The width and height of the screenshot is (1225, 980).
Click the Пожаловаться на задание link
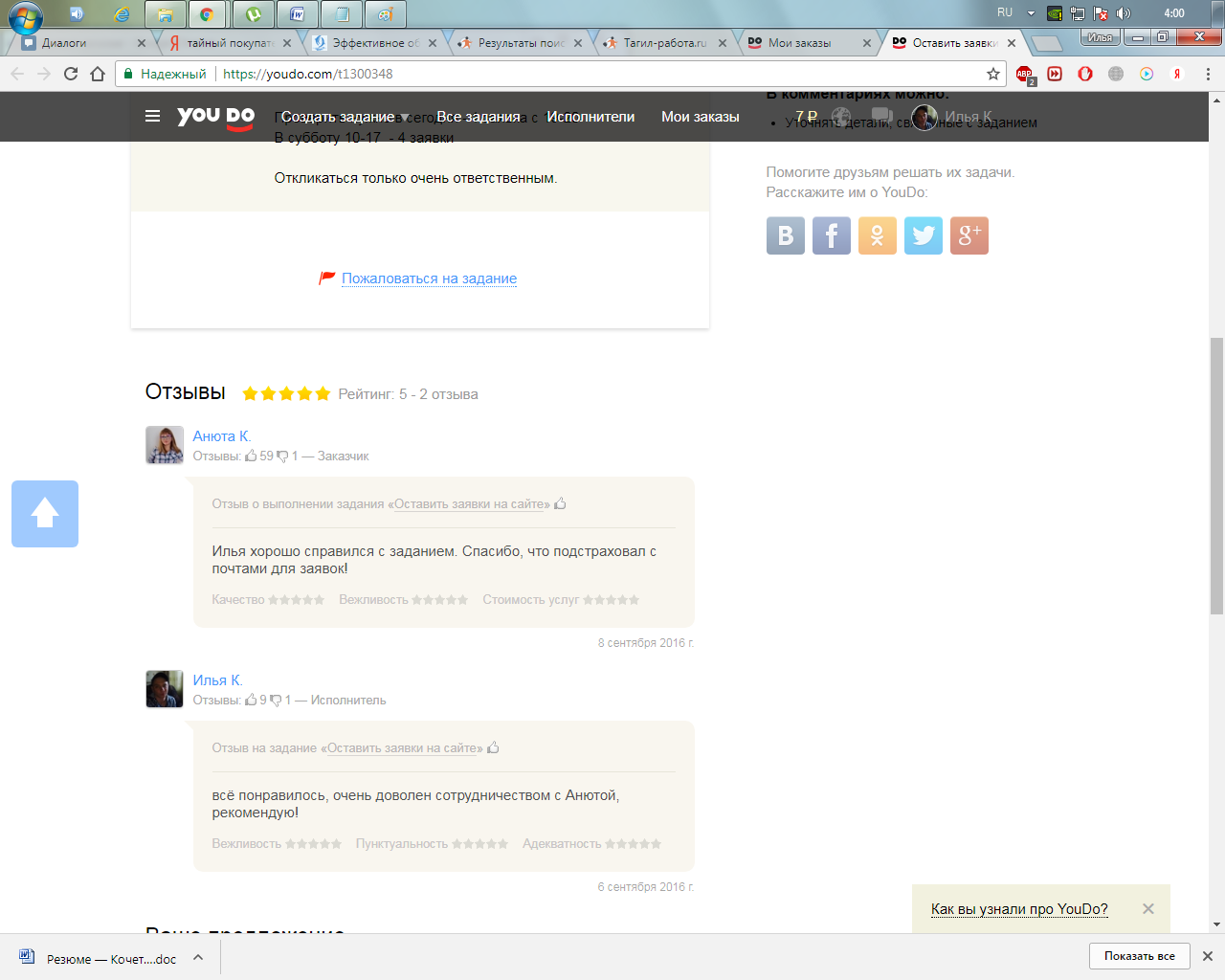429,278
